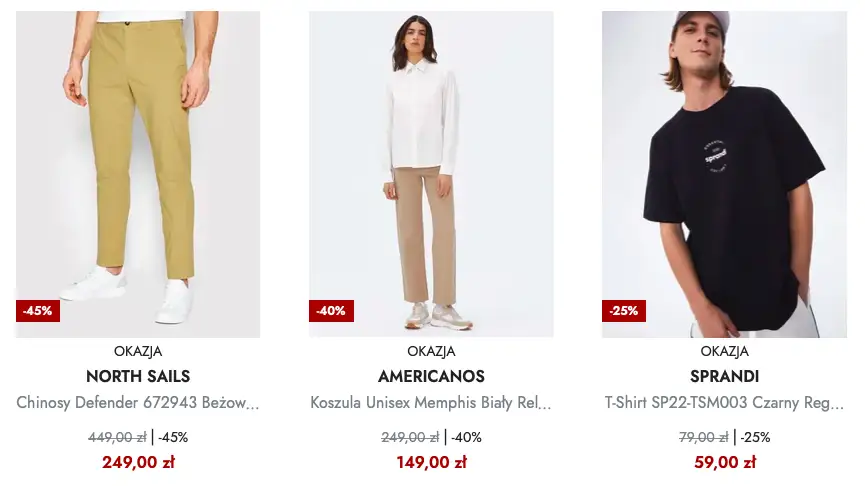This screenshot has height=486, width=865.
Task: Click the 149,00 zł sale price for shirt
Action: click(431, 462)
